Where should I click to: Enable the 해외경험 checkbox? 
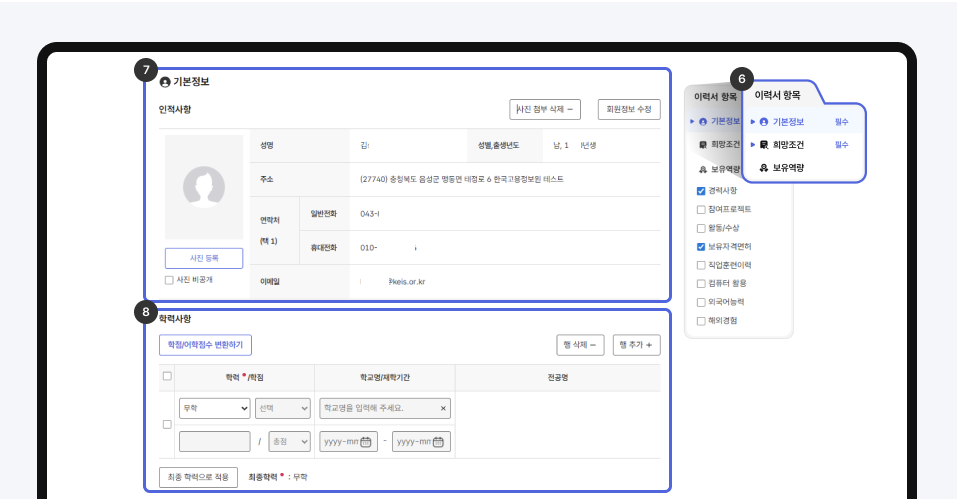point(701,321)
